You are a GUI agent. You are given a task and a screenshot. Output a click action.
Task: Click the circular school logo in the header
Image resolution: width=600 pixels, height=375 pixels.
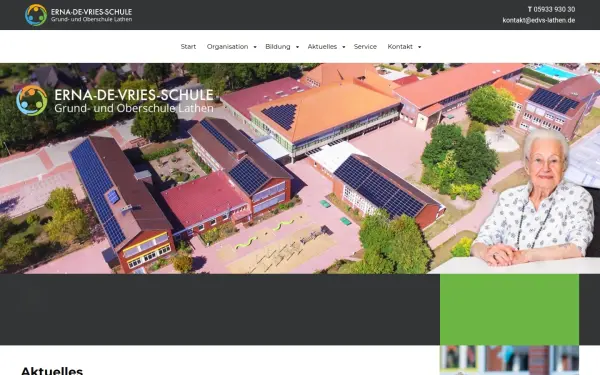point(36,15)
